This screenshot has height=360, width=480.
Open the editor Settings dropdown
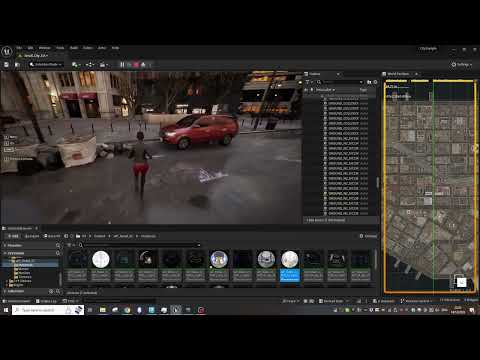(462, 65)
